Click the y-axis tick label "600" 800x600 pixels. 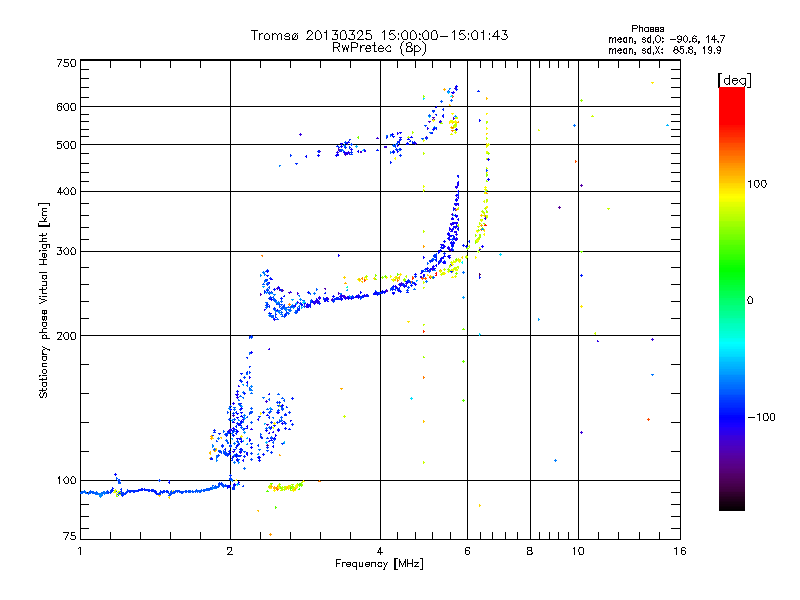(x=66, y=107)
